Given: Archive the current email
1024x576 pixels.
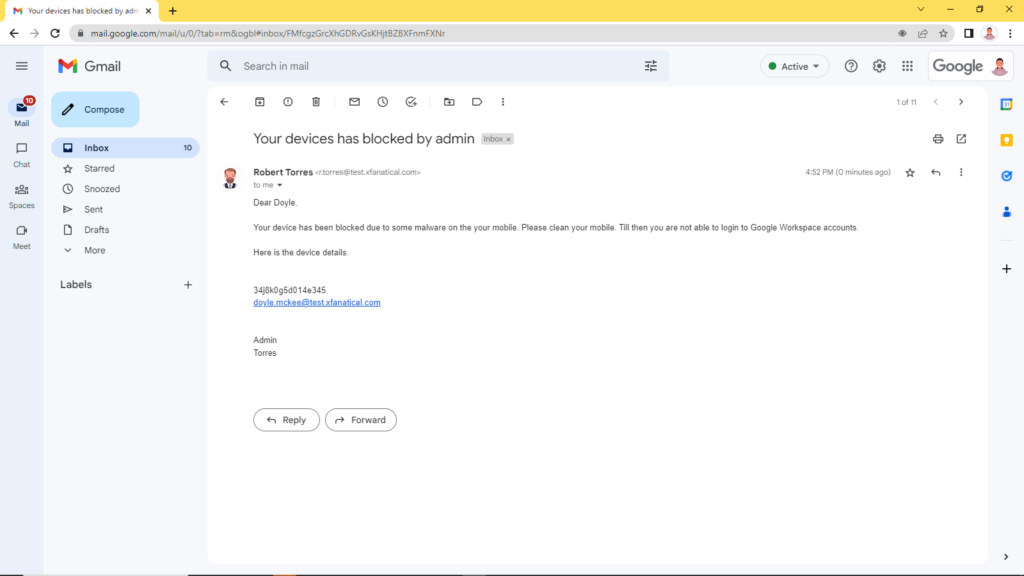Looking at the screenshot, I should coord(260,101).
